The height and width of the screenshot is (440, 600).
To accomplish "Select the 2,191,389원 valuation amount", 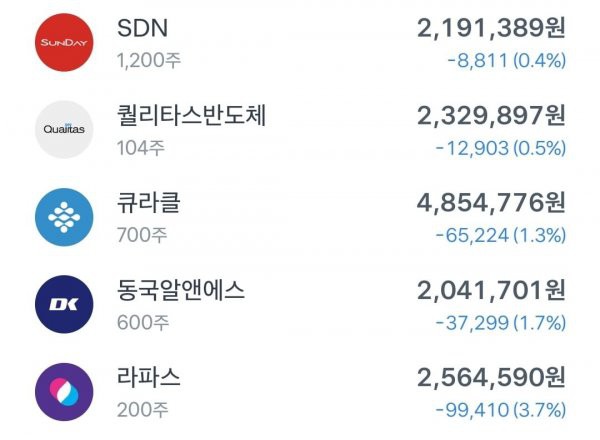I will (491, 28).
